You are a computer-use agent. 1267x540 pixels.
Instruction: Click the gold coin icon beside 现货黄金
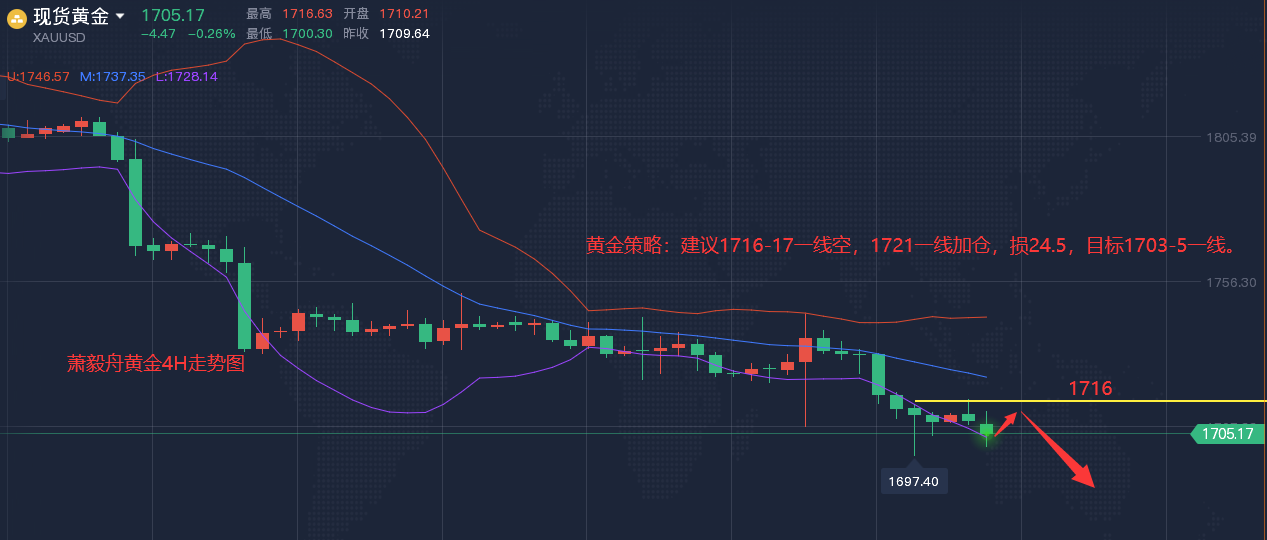(17, 17)
